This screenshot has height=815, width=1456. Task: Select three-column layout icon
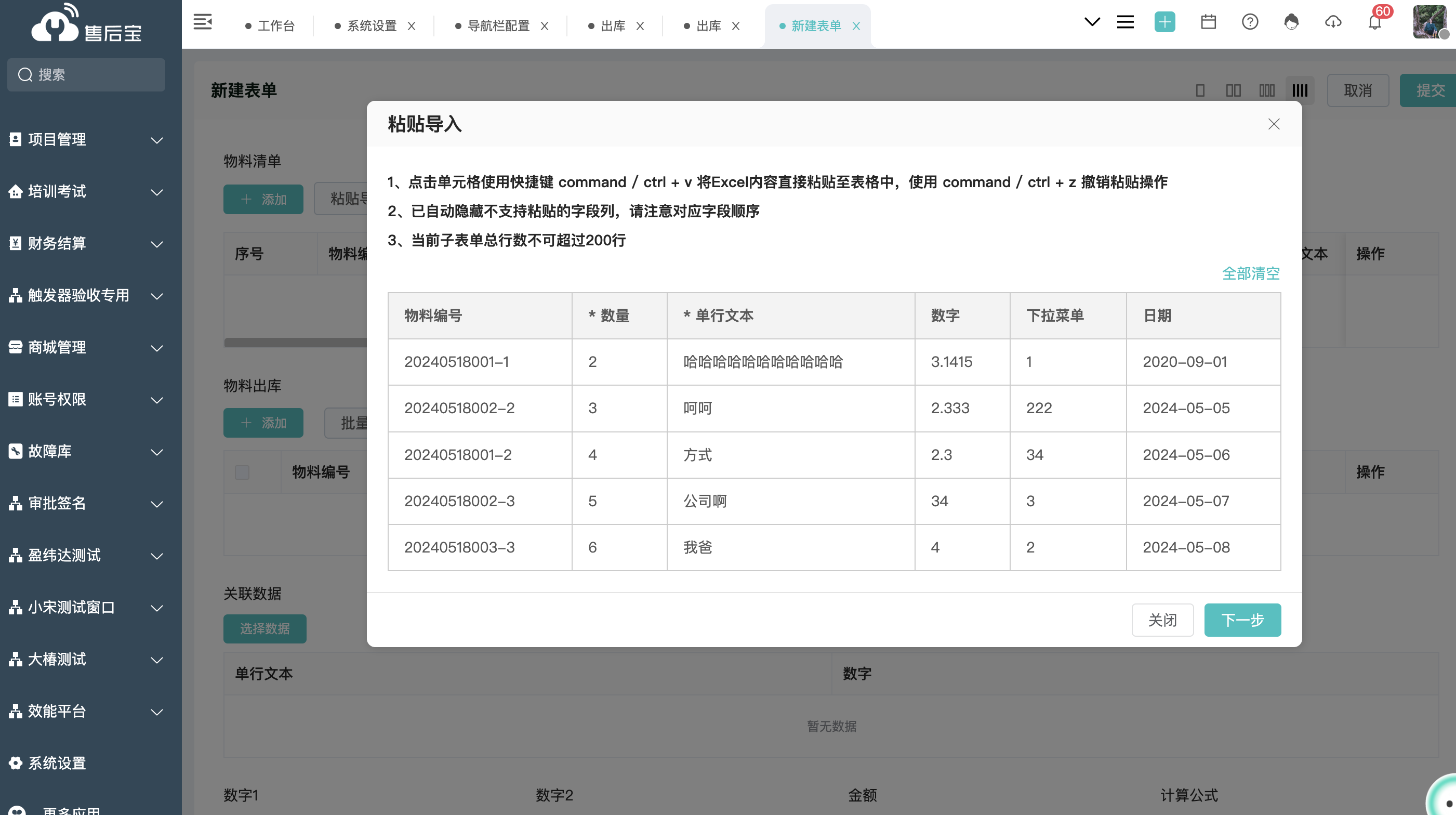(x=1267, y=90)
